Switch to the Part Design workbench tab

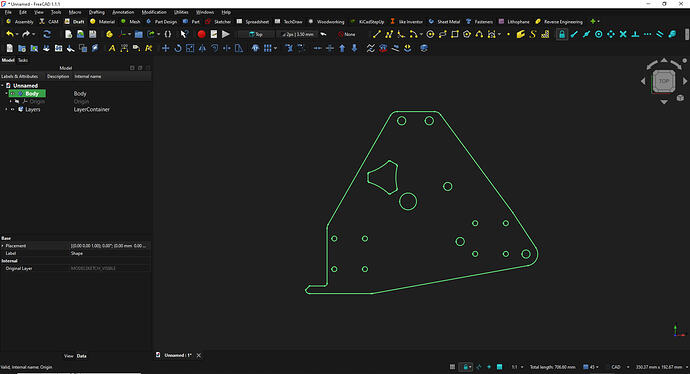(x=161, y=22)
